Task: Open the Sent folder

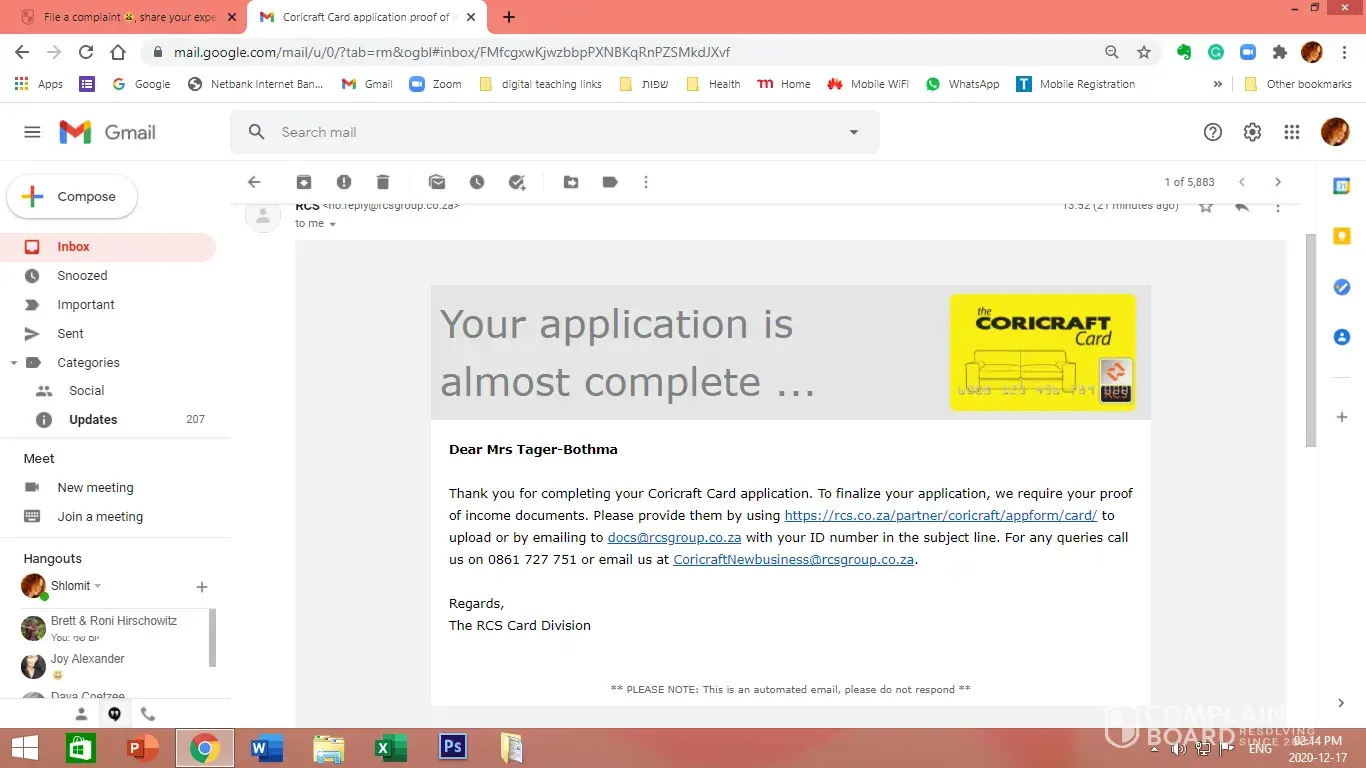Action: click(x=71, y=334)
